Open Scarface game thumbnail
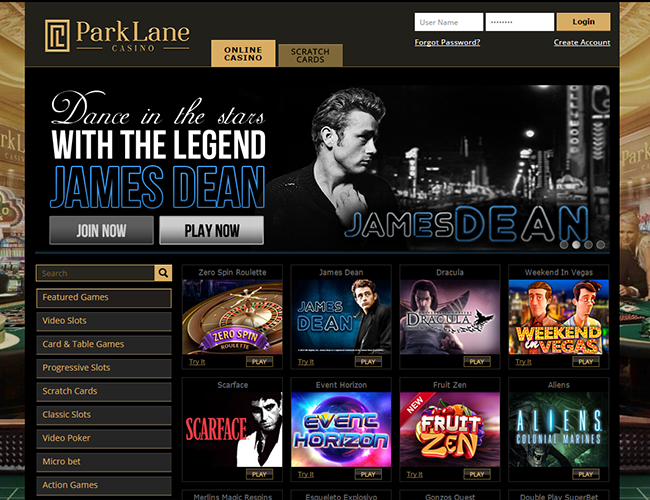650x500 pixels. [233, 430]
